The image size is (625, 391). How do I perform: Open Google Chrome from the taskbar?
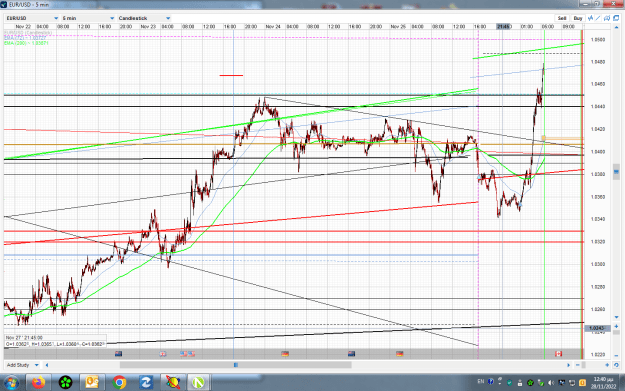[119, 383]
